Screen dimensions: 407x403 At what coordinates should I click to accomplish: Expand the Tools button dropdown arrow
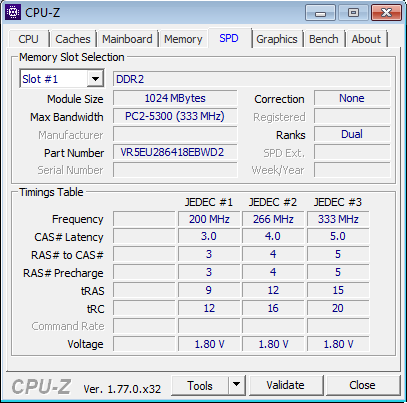pyautogui.click(x=237, y=385)
